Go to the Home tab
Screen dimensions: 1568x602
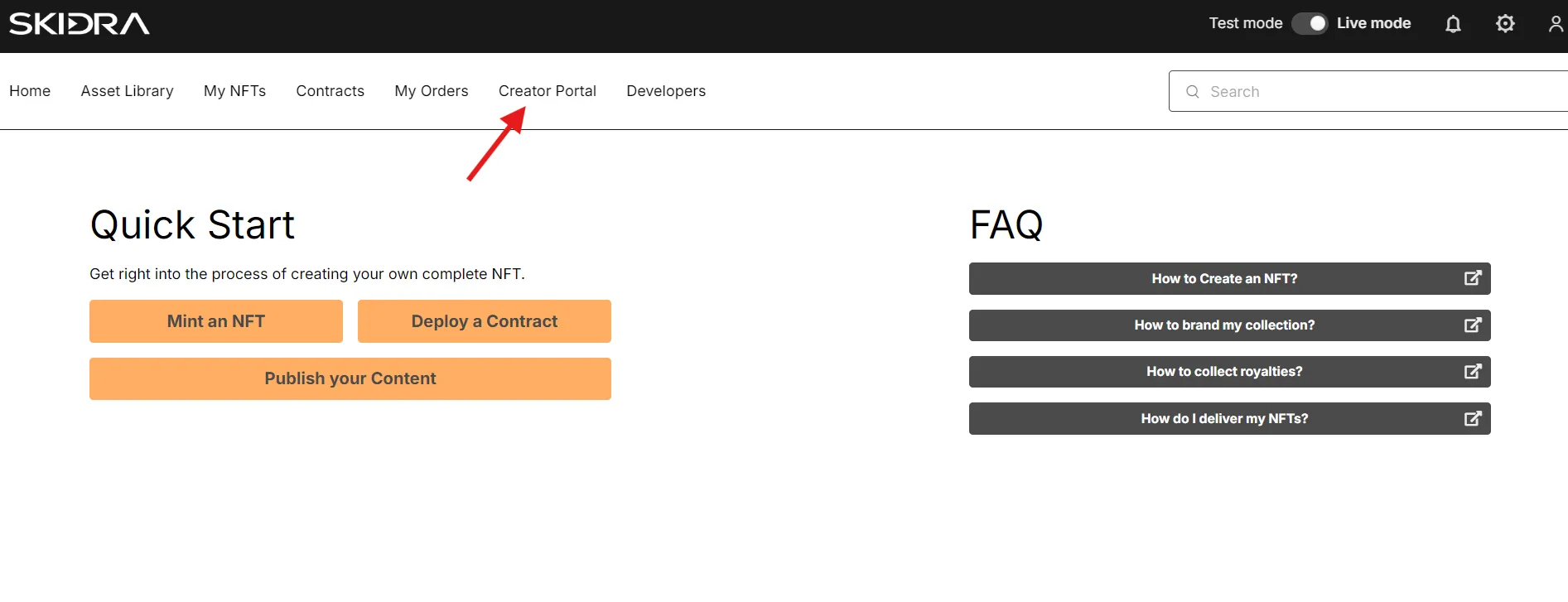[30, 91]
